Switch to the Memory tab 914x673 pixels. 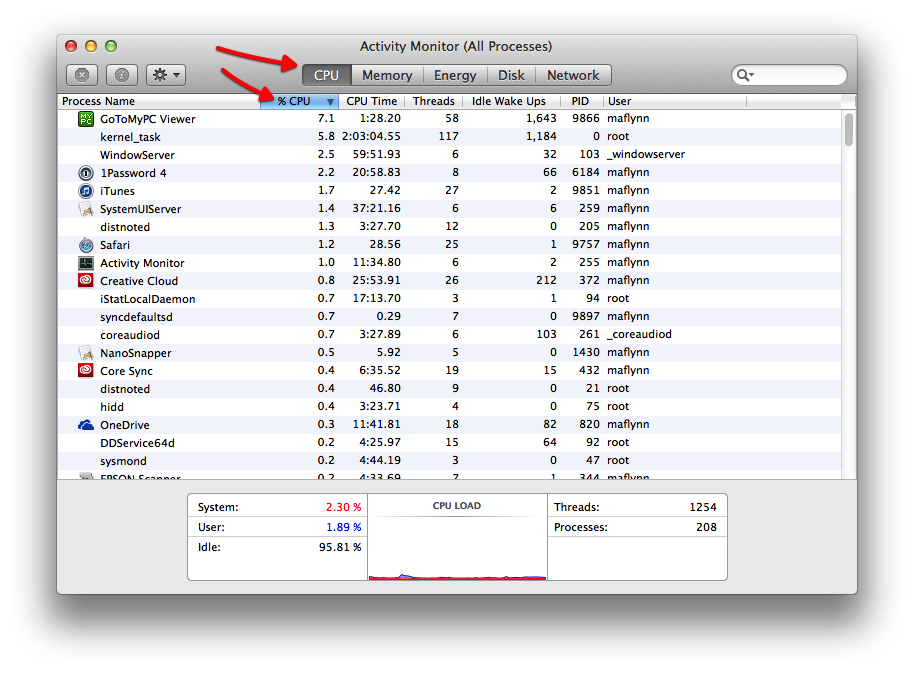point(387,75)
